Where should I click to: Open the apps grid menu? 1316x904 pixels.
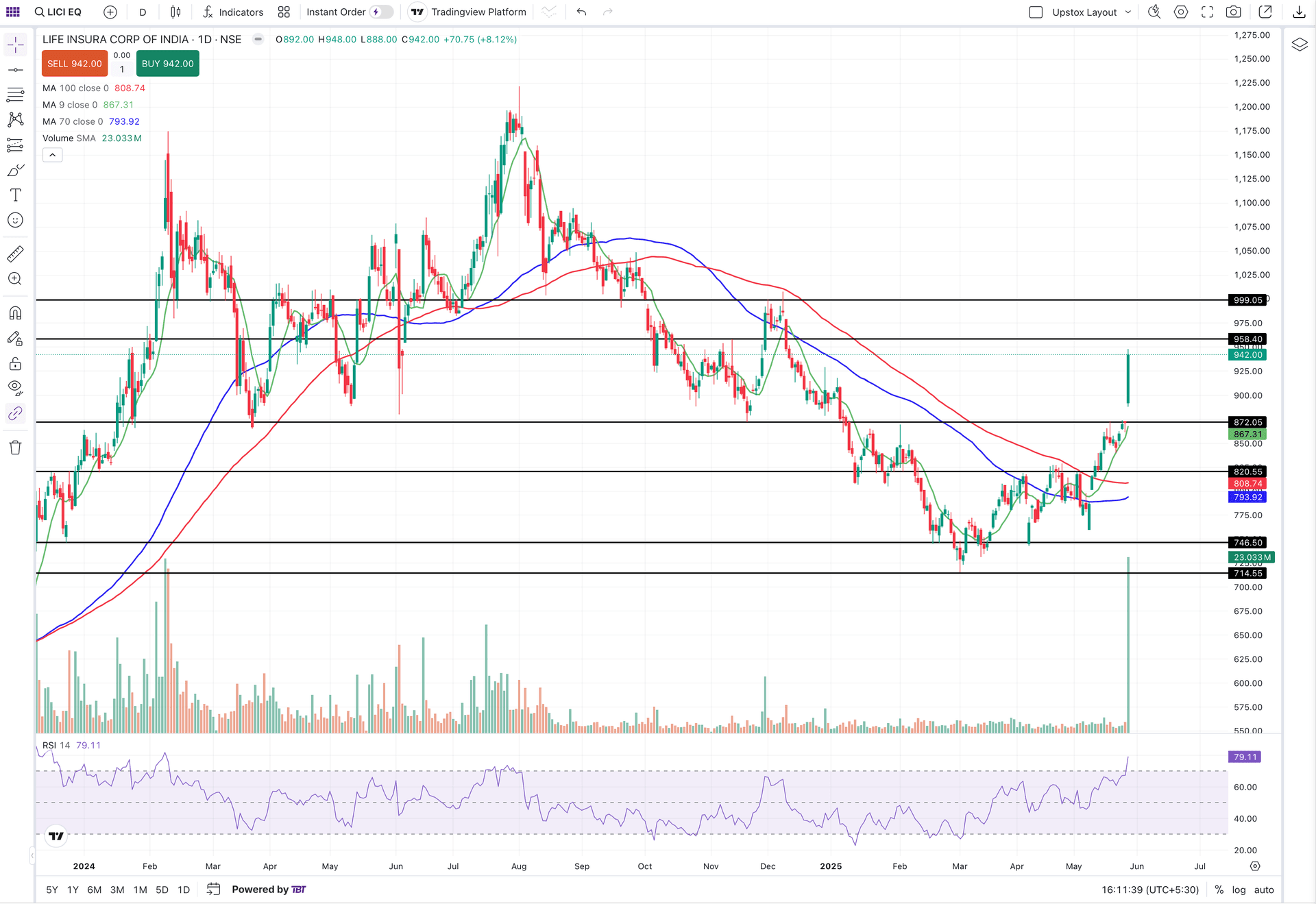(13, 12)
